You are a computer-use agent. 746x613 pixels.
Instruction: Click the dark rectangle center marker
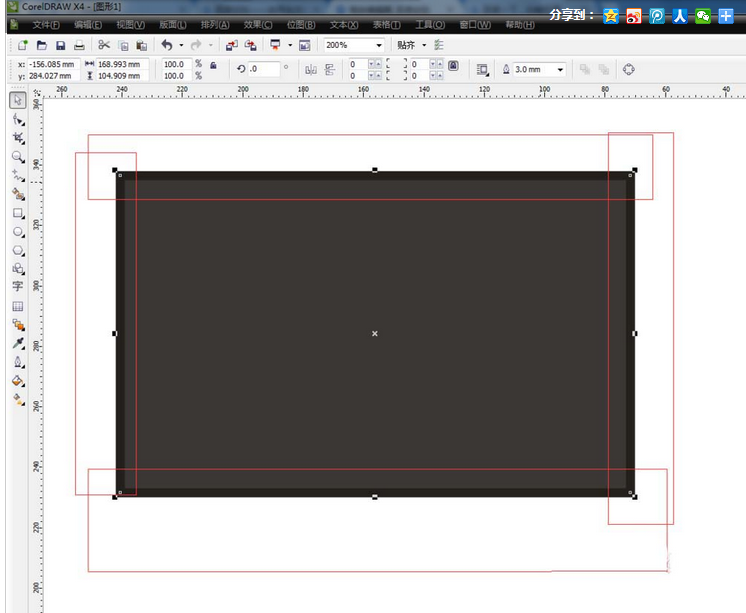pos(375,334)
